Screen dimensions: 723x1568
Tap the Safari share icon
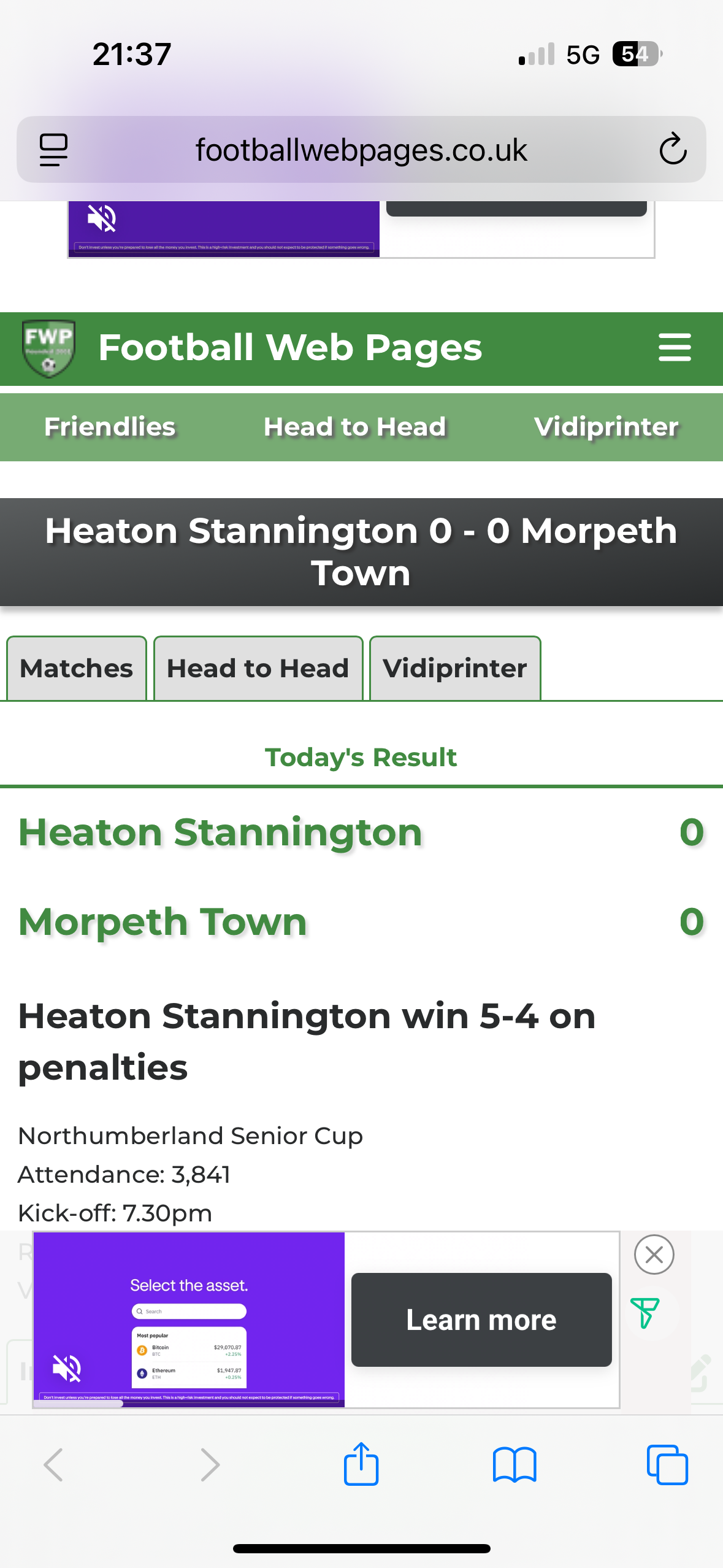click(x=361, y=1464)
